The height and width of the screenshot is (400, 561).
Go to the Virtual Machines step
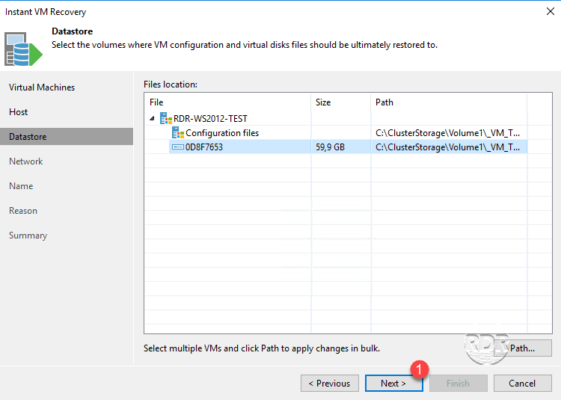point(42,87)
